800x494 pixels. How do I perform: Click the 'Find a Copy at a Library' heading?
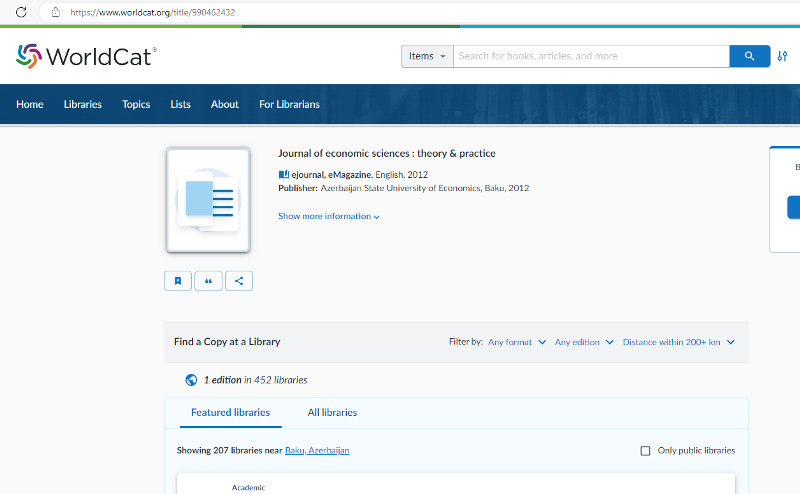[227, 342]
